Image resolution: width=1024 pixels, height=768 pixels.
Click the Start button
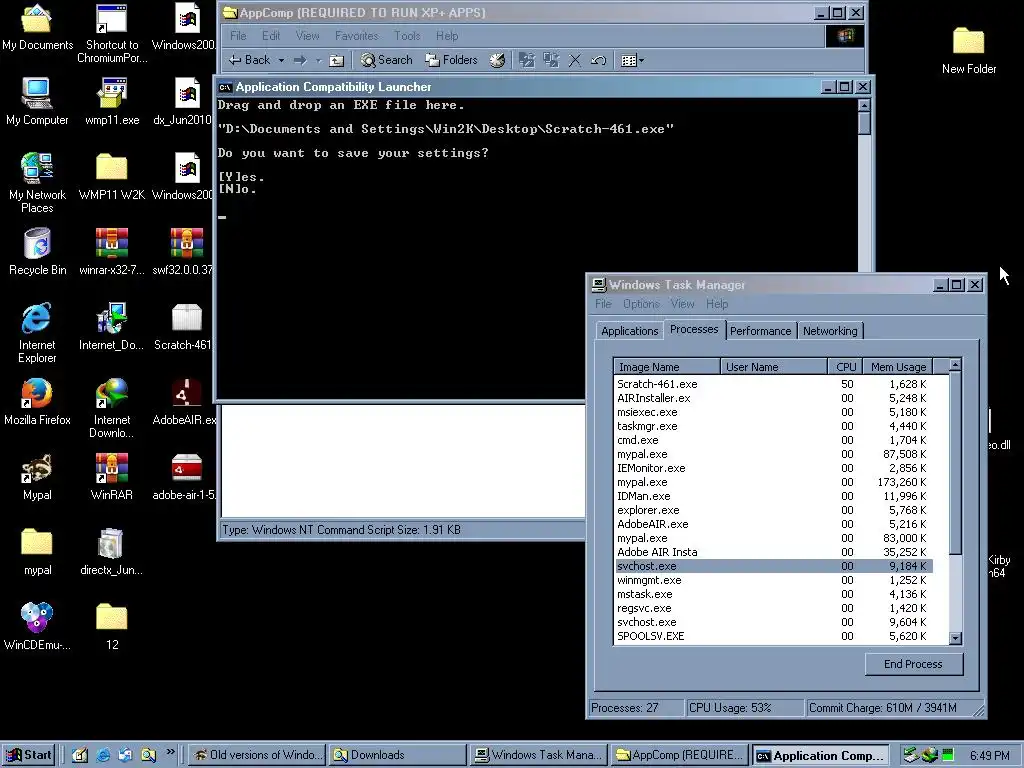29,755
